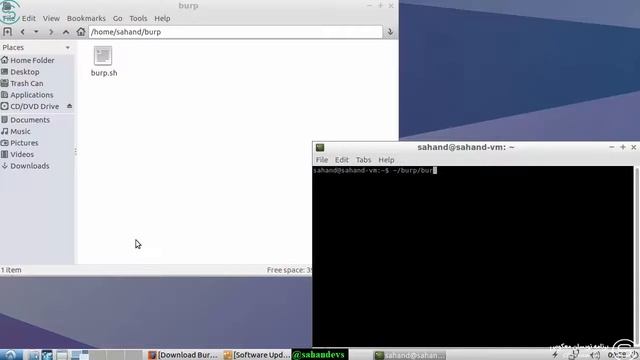Viewport: 640px width, 360px height.
Task: Open the taskbar start menu button
Action: coord(10,355)
